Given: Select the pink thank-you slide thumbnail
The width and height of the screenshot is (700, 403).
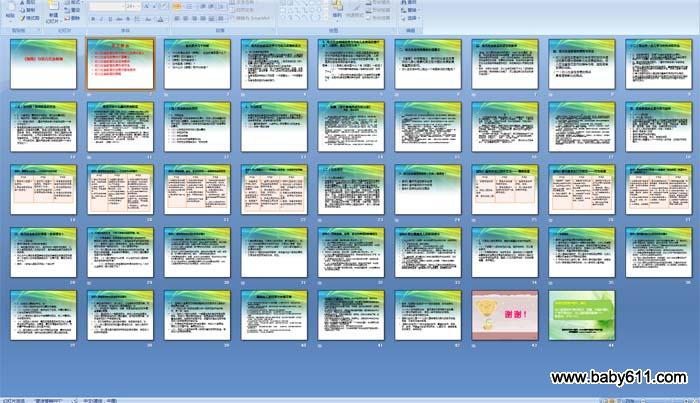Looking at the screenshot, I should point(505,314).
